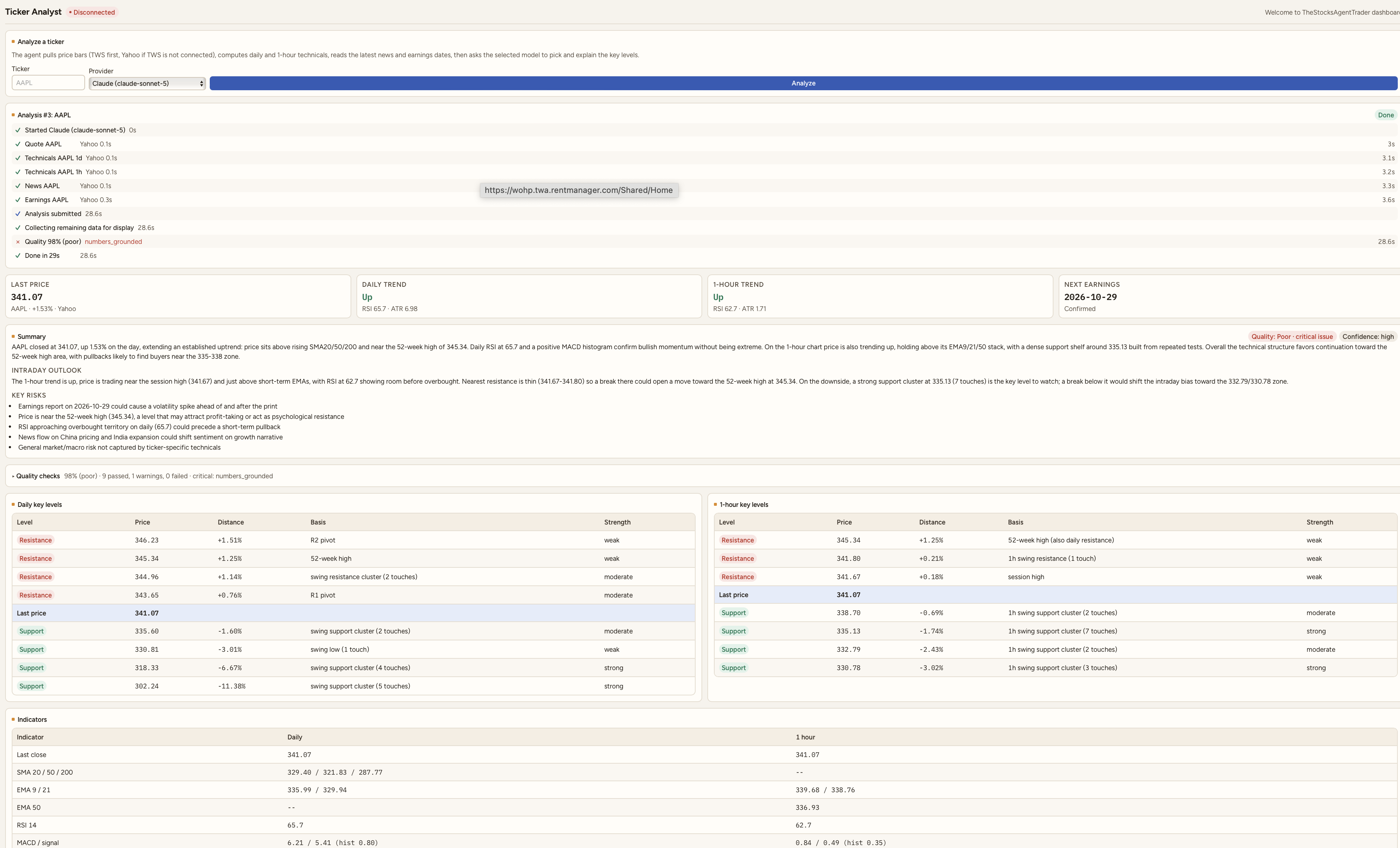Image resolution: width=1400 pixels, height=848 pixels.
Task: Click the checkmark beside News AAPL
Action: point(18,186)
